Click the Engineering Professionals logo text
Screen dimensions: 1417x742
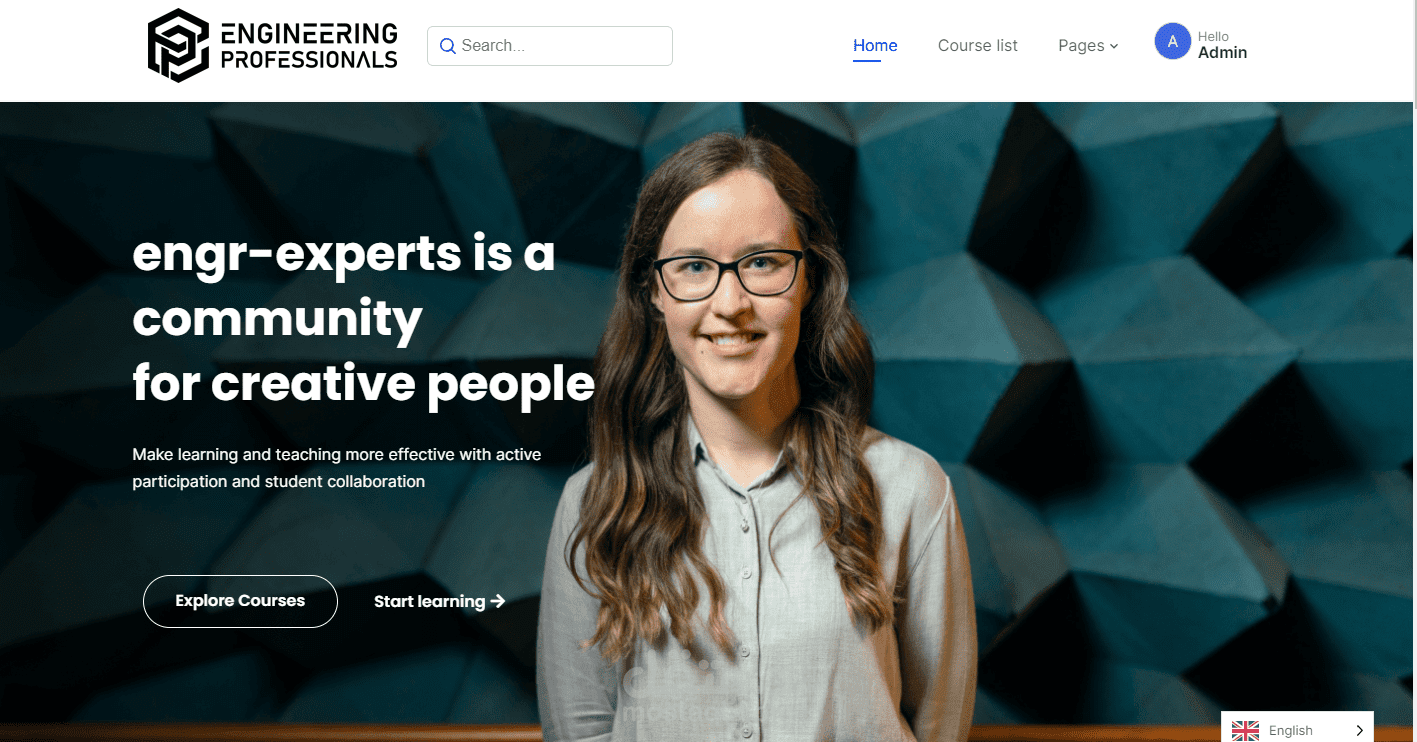[309, 46]
